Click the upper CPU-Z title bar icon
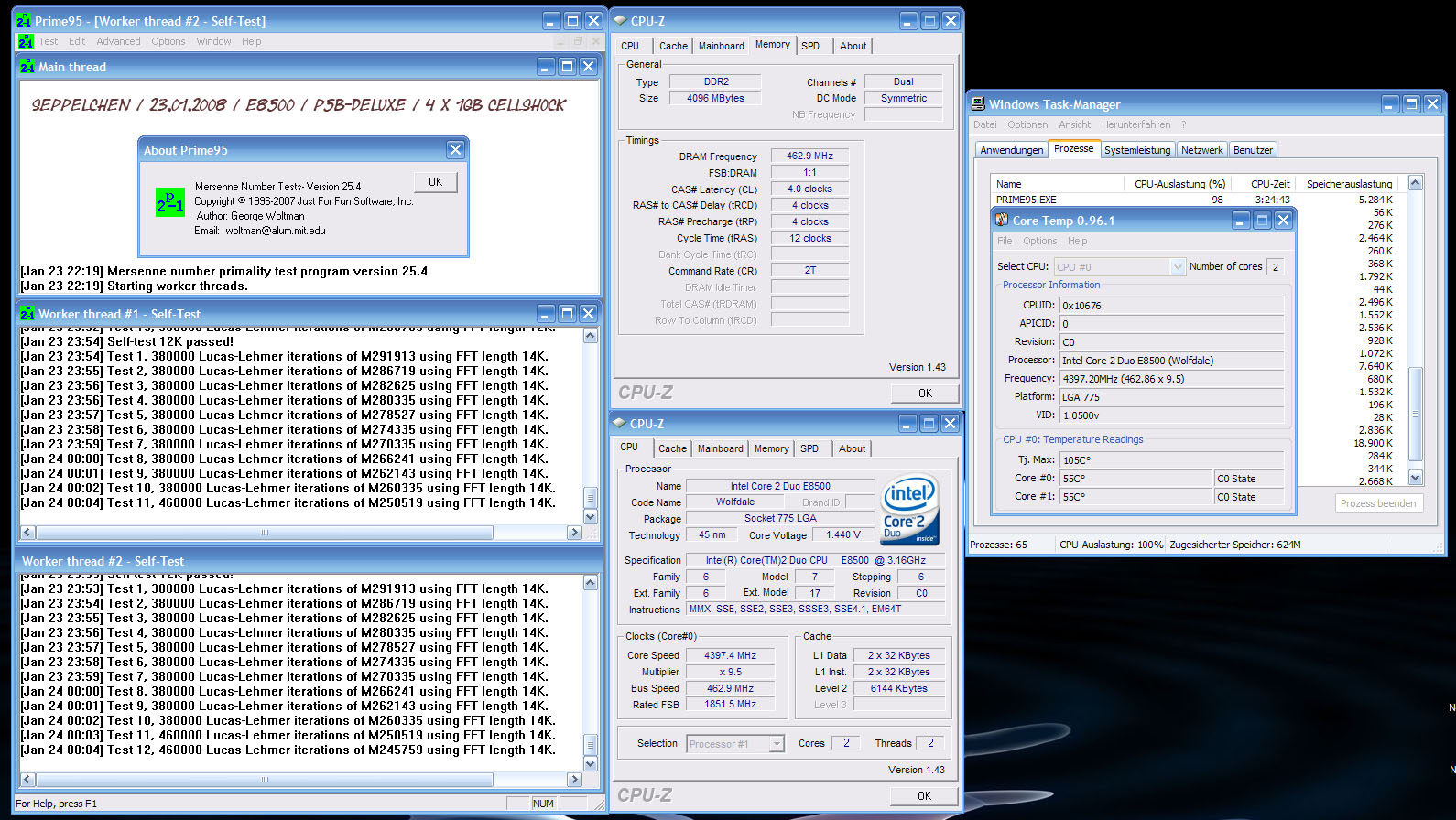 pyautogui.click(x=619, y=20)
